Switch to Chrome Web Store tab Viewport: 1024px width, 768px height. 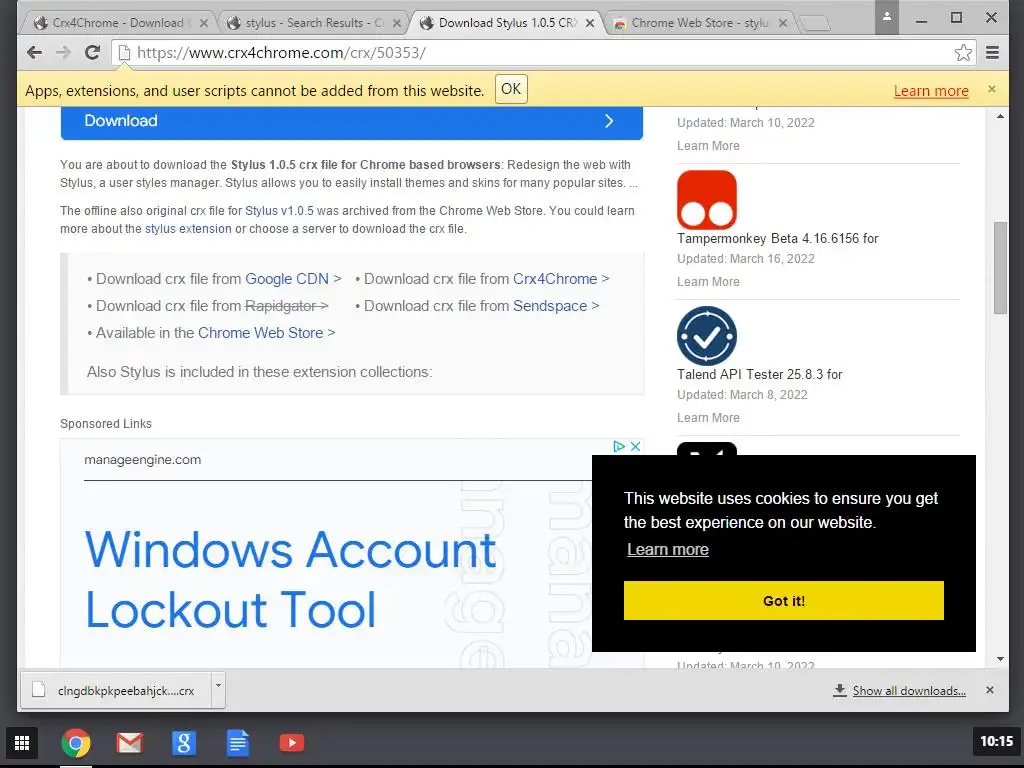[x=699, y=23]
